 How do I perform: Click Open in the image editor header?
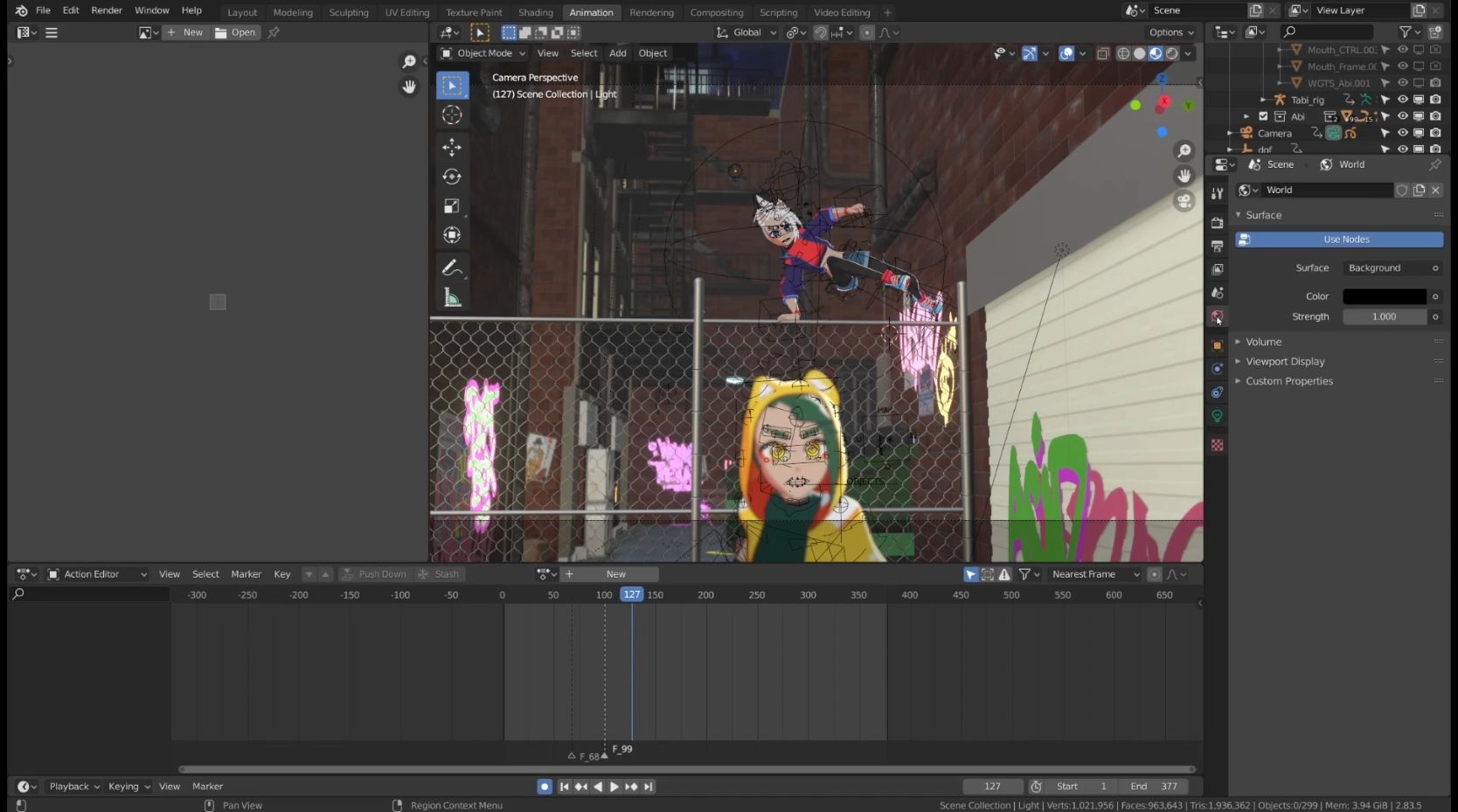coord(236,32)
